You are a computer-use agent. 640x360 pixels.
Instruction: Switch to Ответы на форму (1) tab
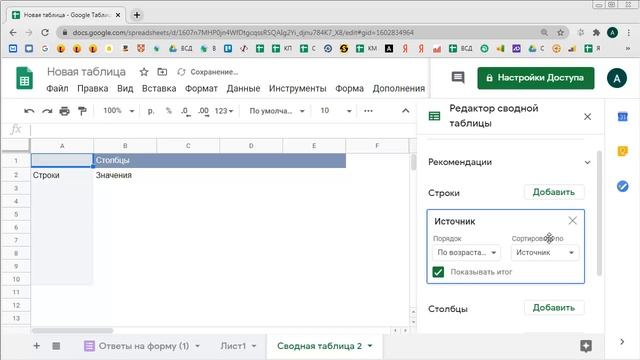[144, 346]
